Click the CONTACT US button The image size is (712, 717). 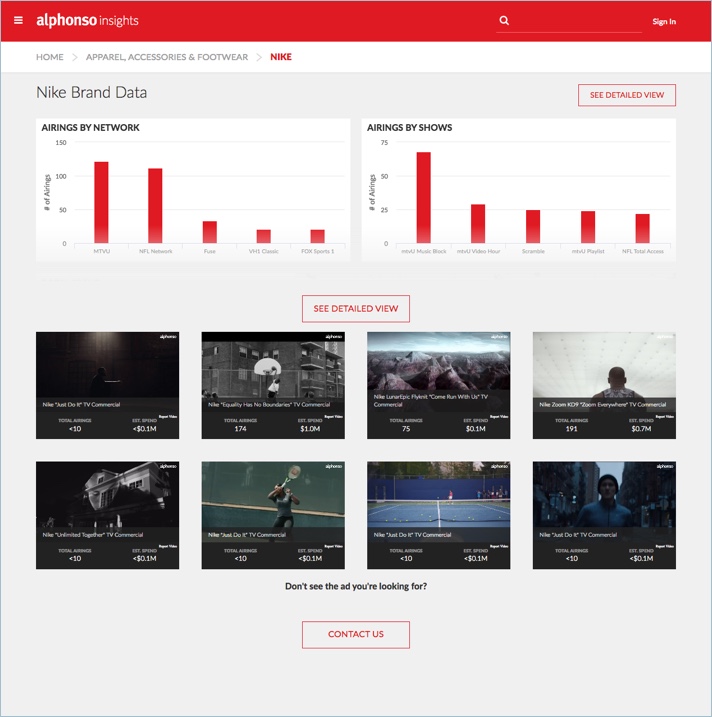pyautogui.click(x=356, y=634)
